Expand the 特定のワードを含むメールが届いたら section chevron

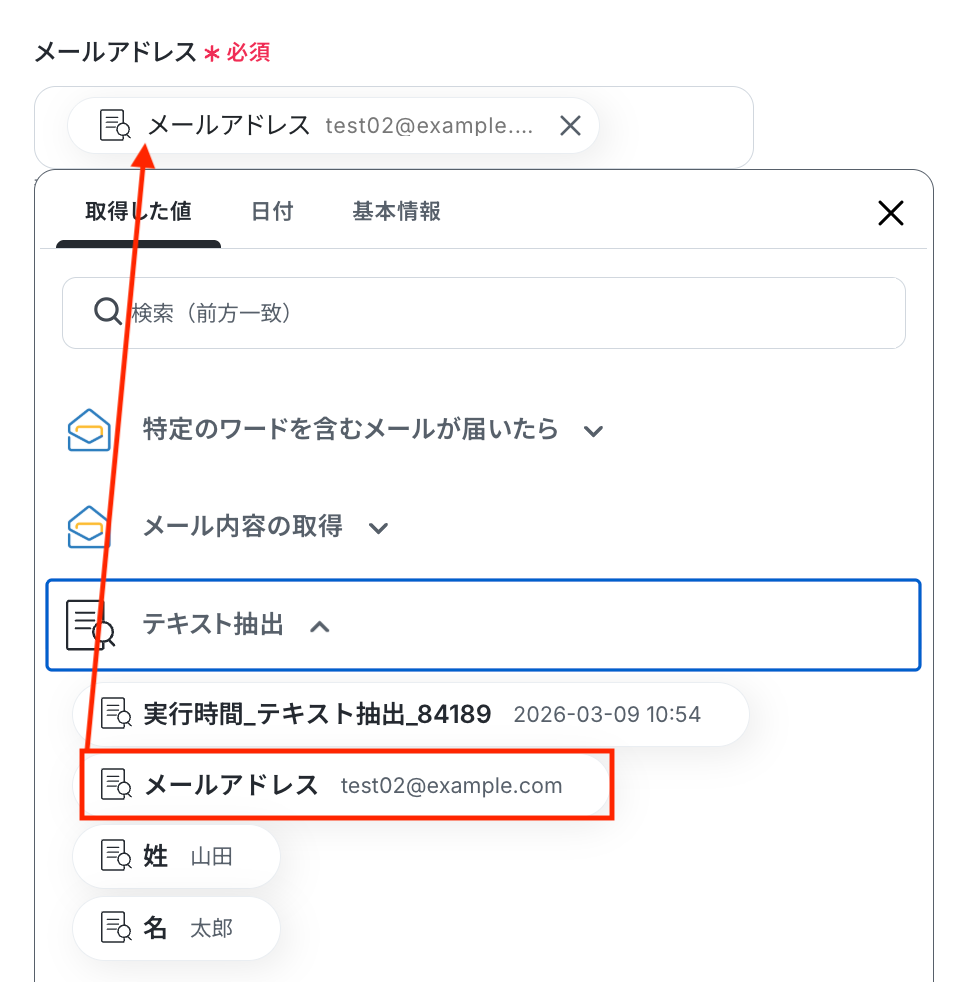(593, 432)
